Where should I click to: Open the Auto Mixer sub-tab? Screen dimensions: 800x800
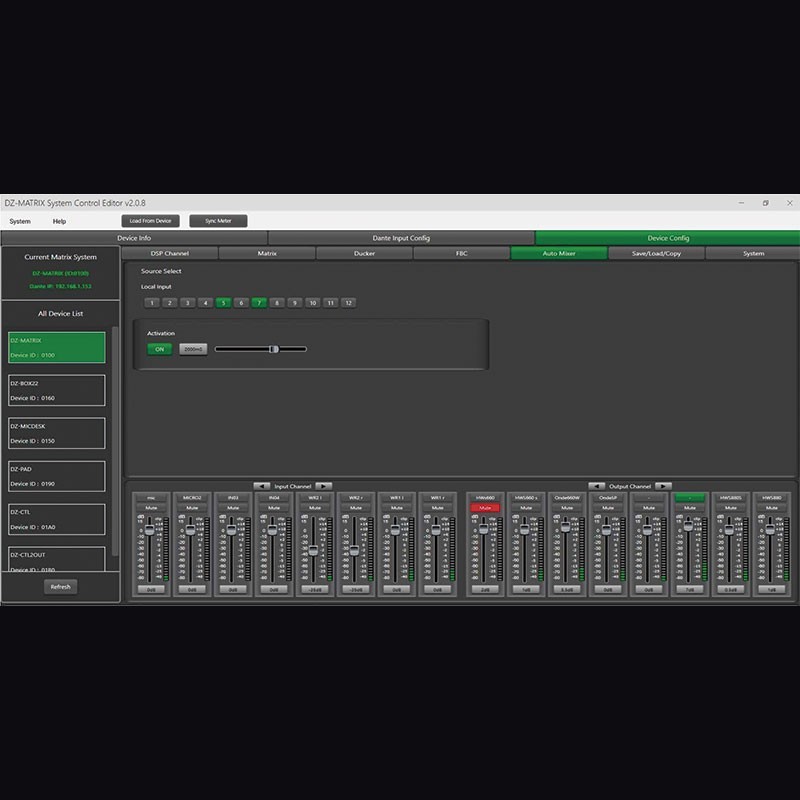(x=559, y=254)
